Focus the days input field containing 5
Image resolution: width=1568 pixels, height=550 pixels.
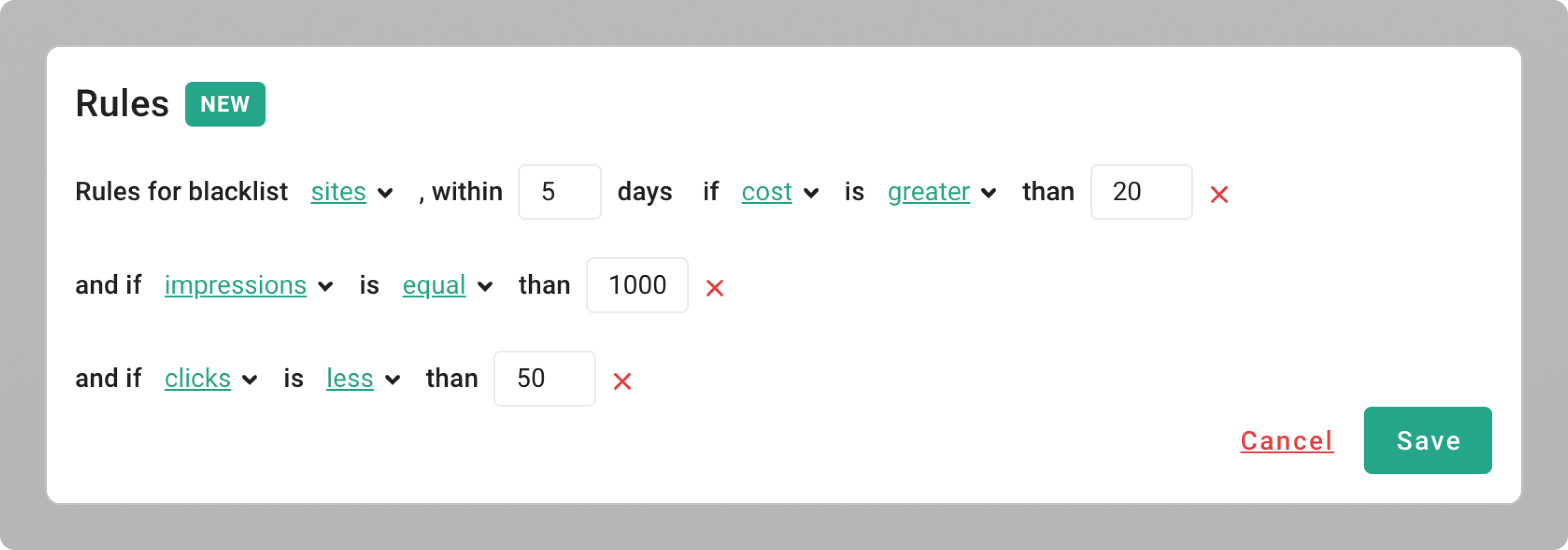(x=560, y=191)
